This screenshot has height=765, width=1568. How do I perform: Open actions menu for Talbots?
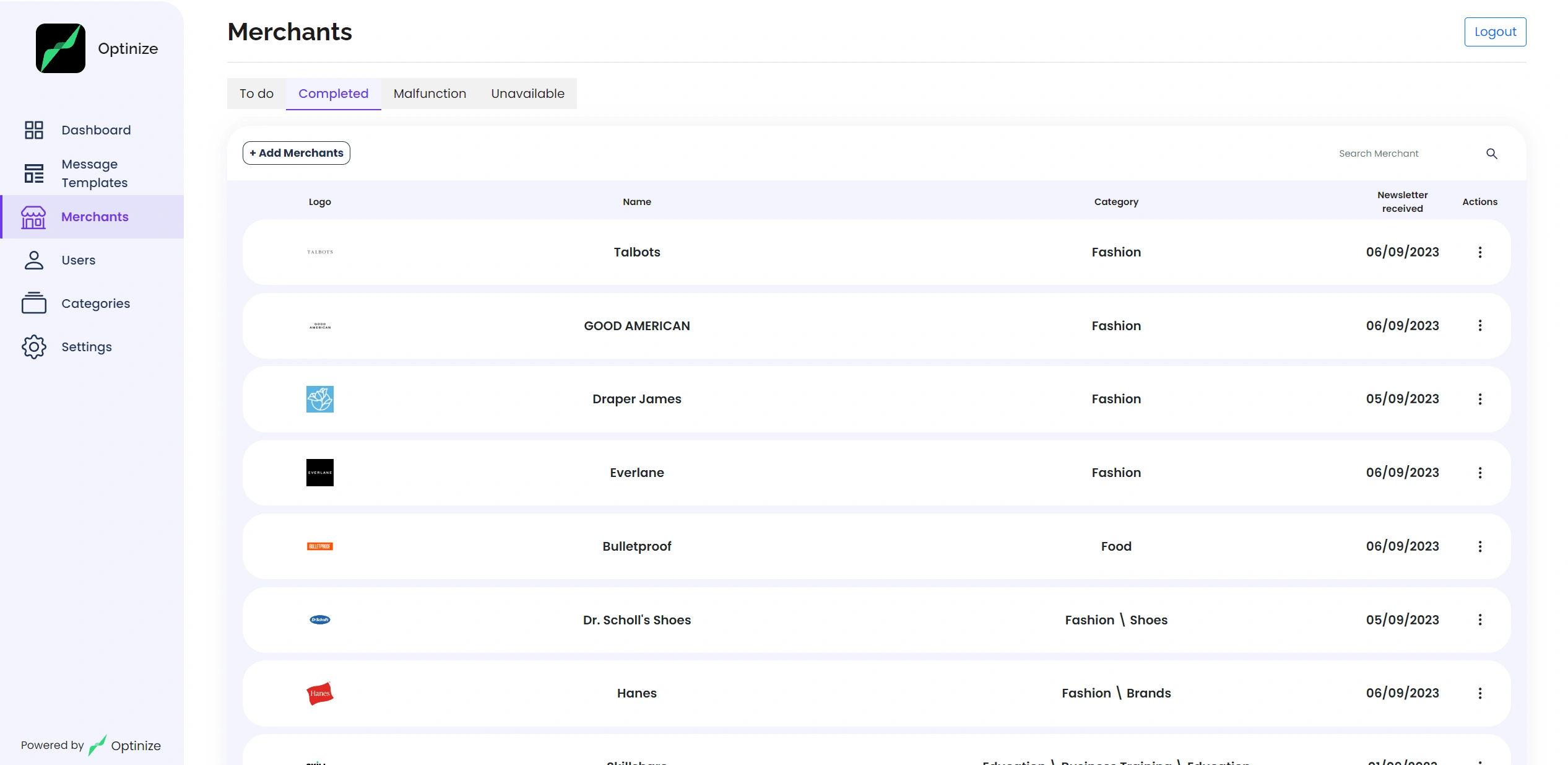tap(1480, 252)
